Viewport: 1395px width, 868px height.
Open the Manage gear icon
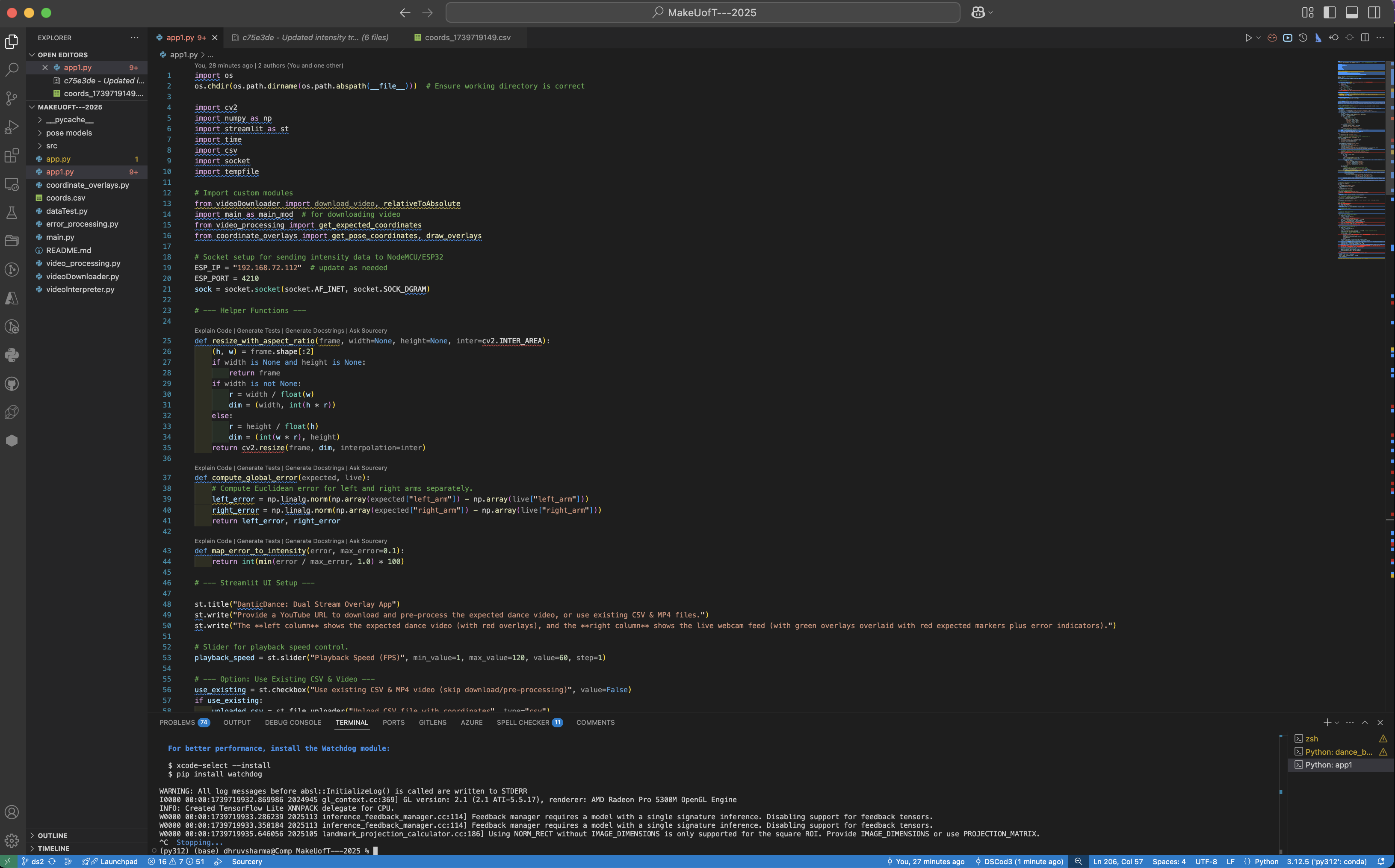tap(12, 841)
